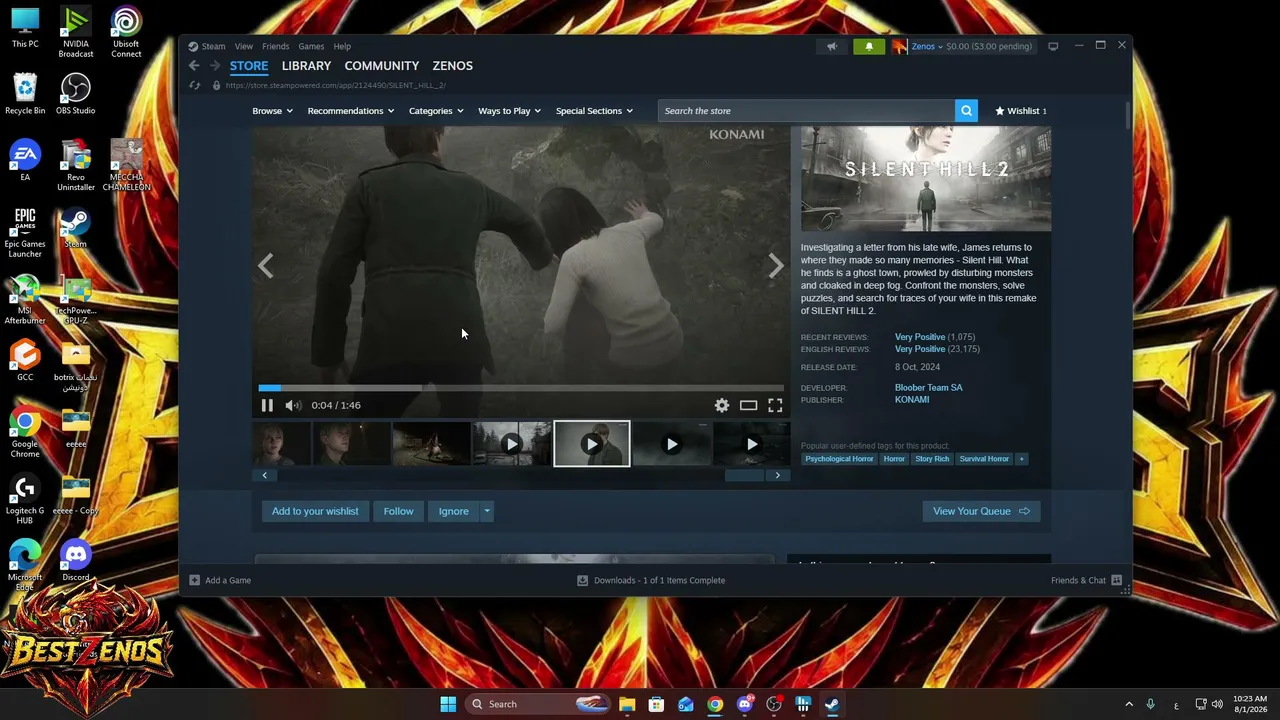Click the Steam forward navigation arrow
Image resolution: width=1280 pixels, height=720 pixels.
[x=214, y=66]
